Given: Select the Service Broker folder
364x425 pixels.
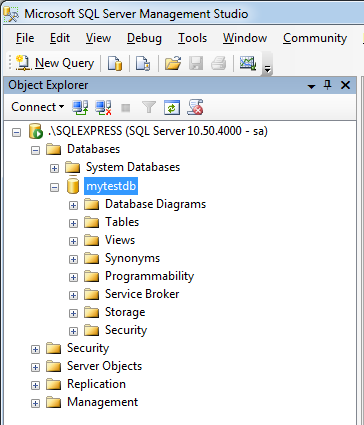Looking at the screenshot, I should pyautogui.click(x=142, y=294).
